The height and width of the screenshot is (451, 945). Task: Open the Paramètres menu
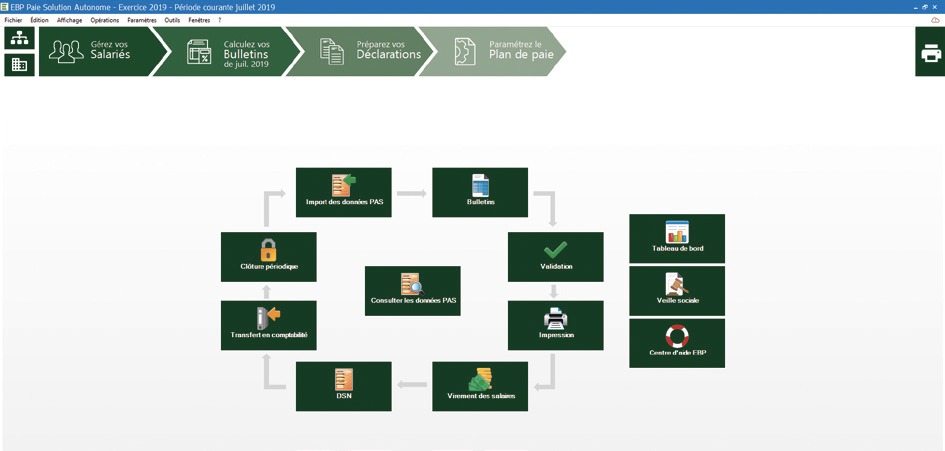tap(142, 20)
